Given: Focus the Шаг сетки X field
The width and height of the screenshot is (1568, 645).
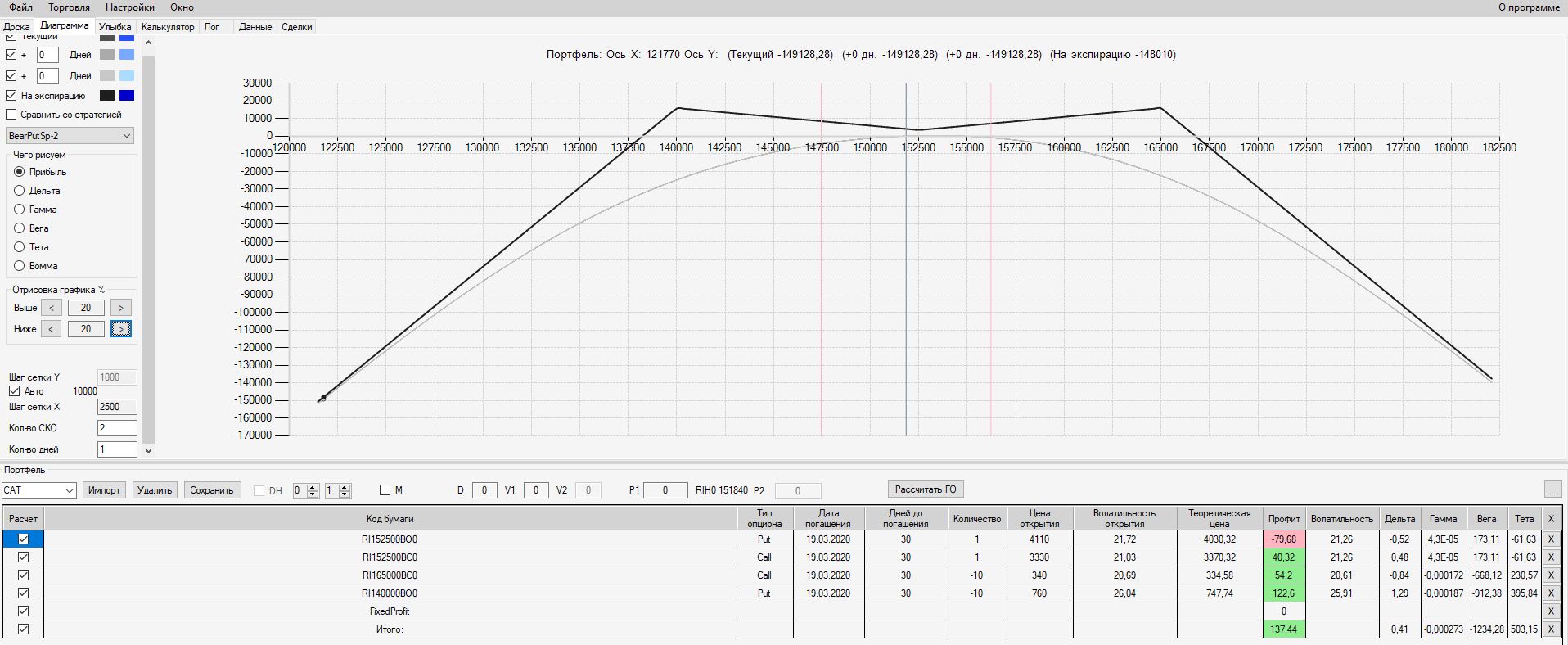Looking at the screenshot, I should tap(117, 407).
